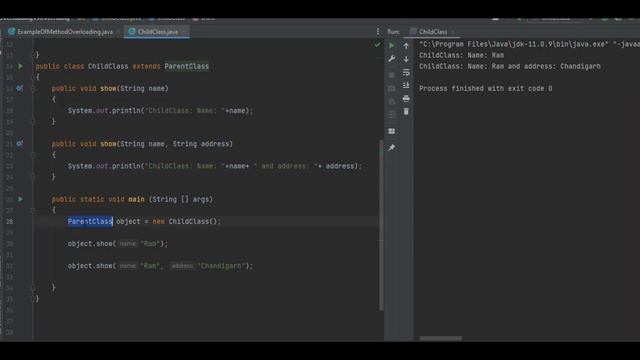Collapse the fold marker at class closing brace
The image size is (640, 360).
[33, 299]
